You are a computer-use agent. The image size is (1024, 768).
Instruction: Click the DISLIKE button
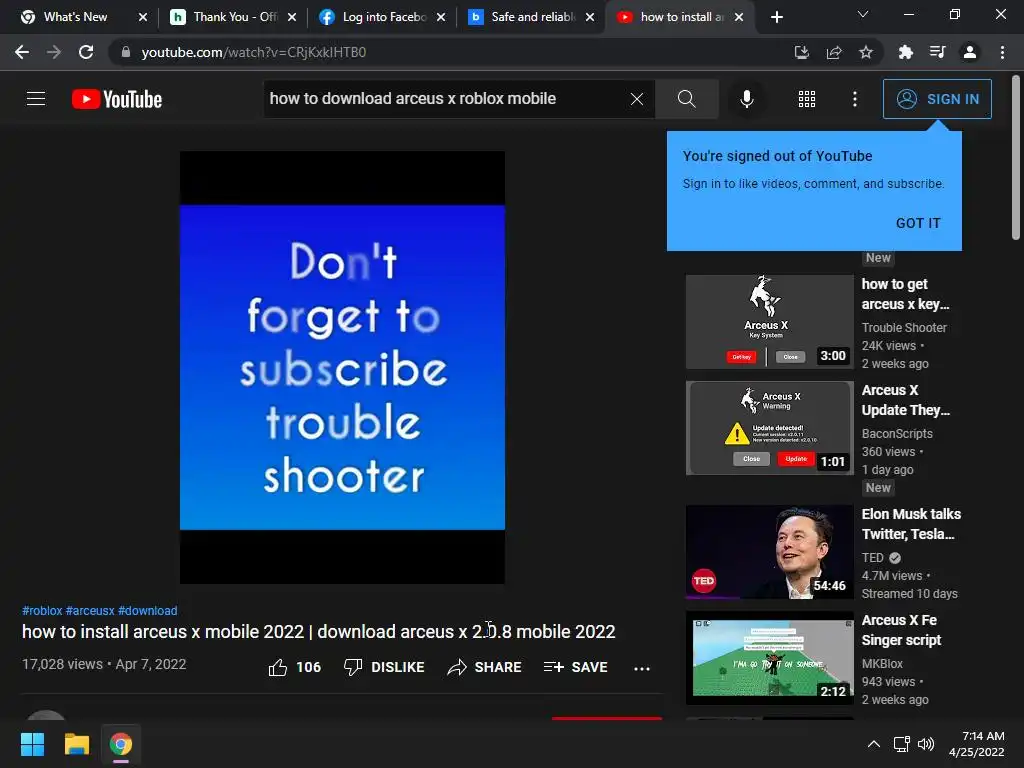[x=384, y=667]
